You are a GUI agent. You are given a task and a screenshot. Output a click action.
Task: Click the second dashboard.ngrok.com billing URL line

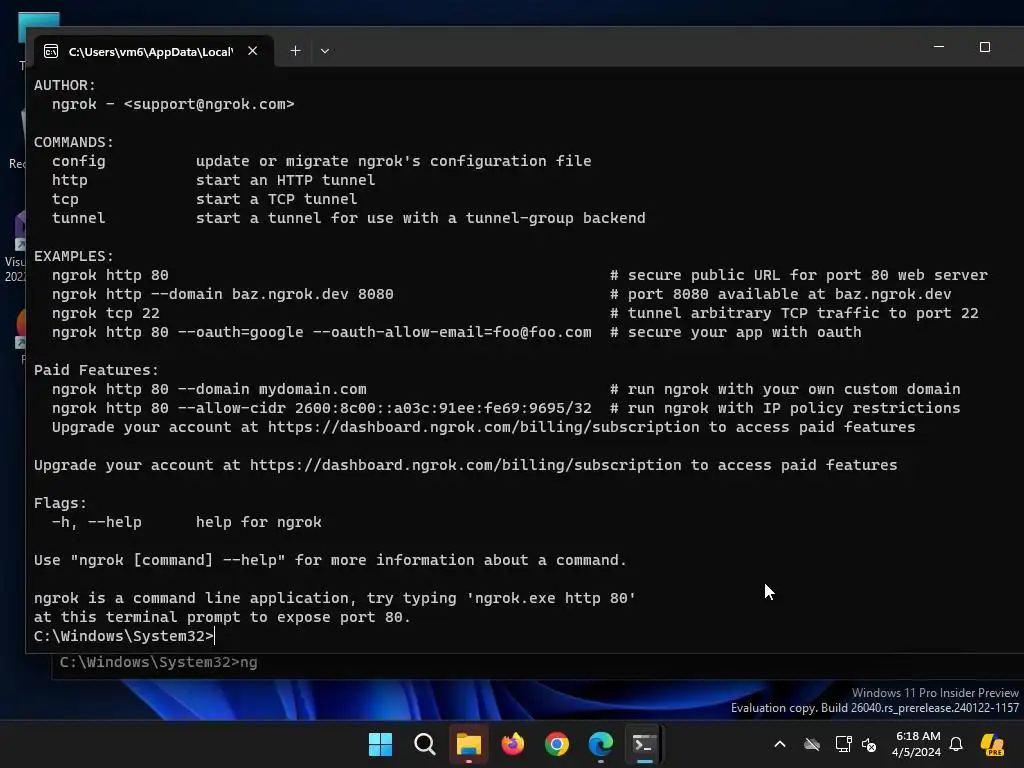466,465
